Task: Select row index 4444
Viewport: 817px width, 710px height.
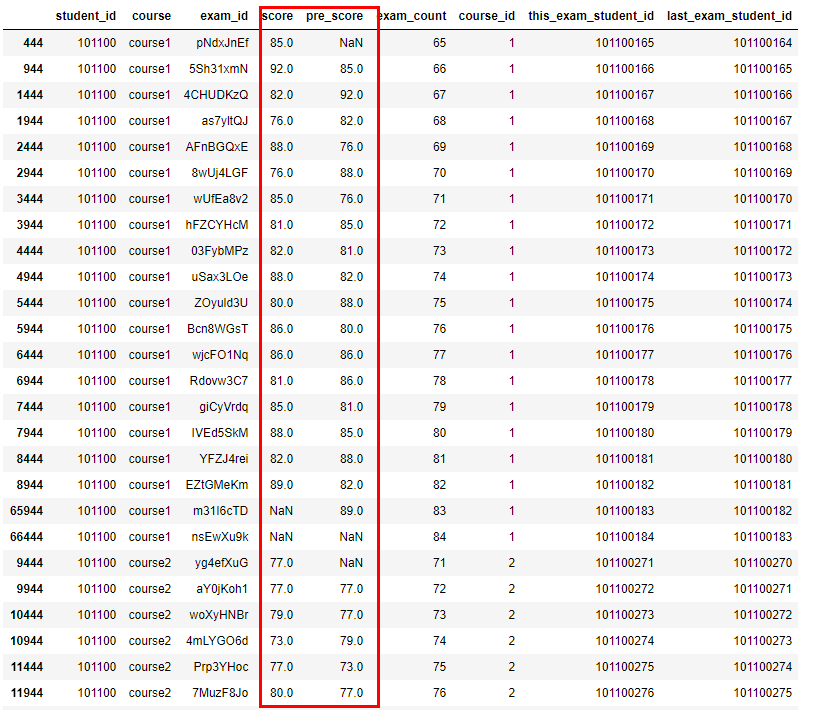Action: 30,251
